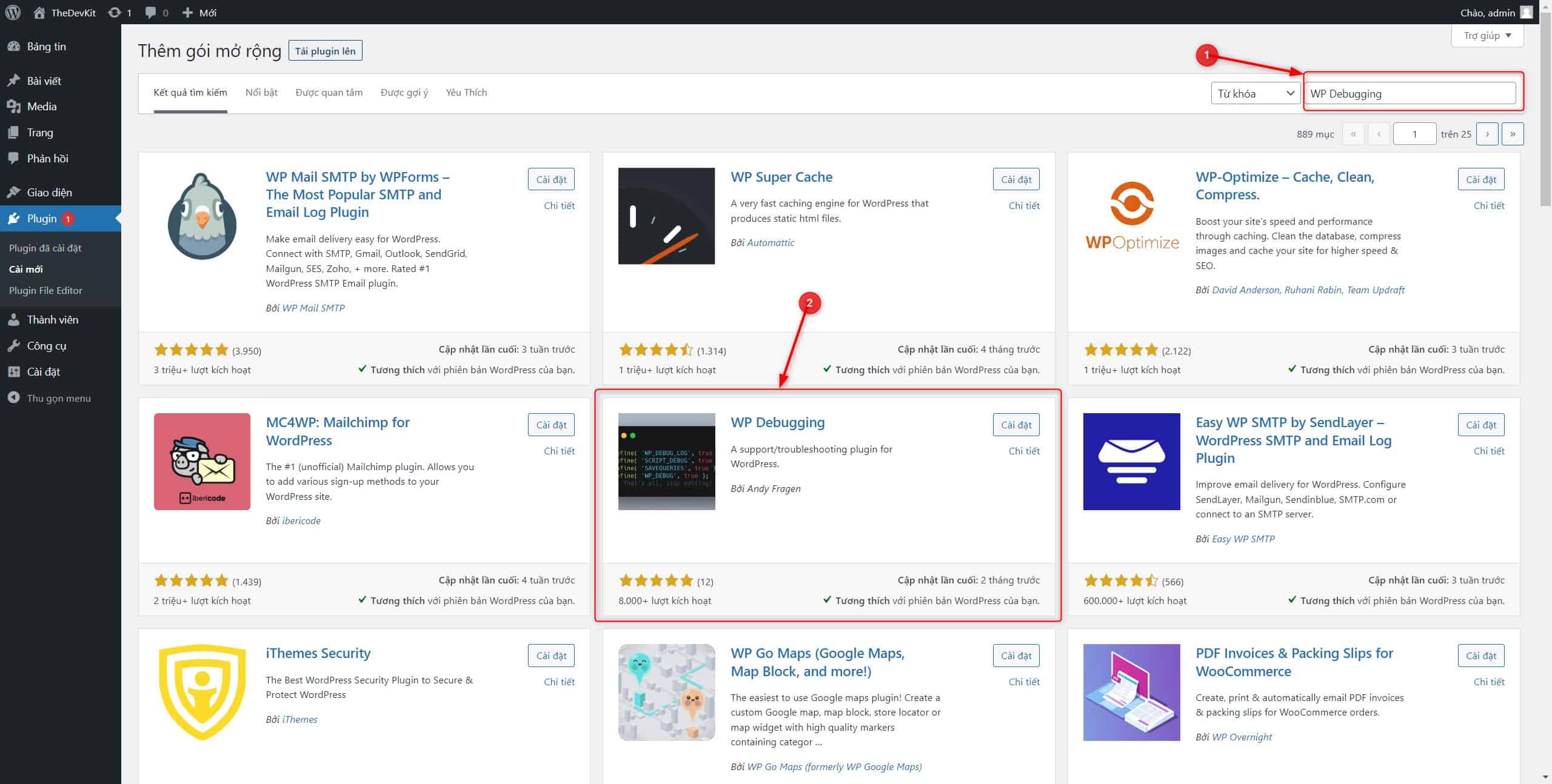
Task: View Chi tiết for iThemes Security
Action: (559, 682)
